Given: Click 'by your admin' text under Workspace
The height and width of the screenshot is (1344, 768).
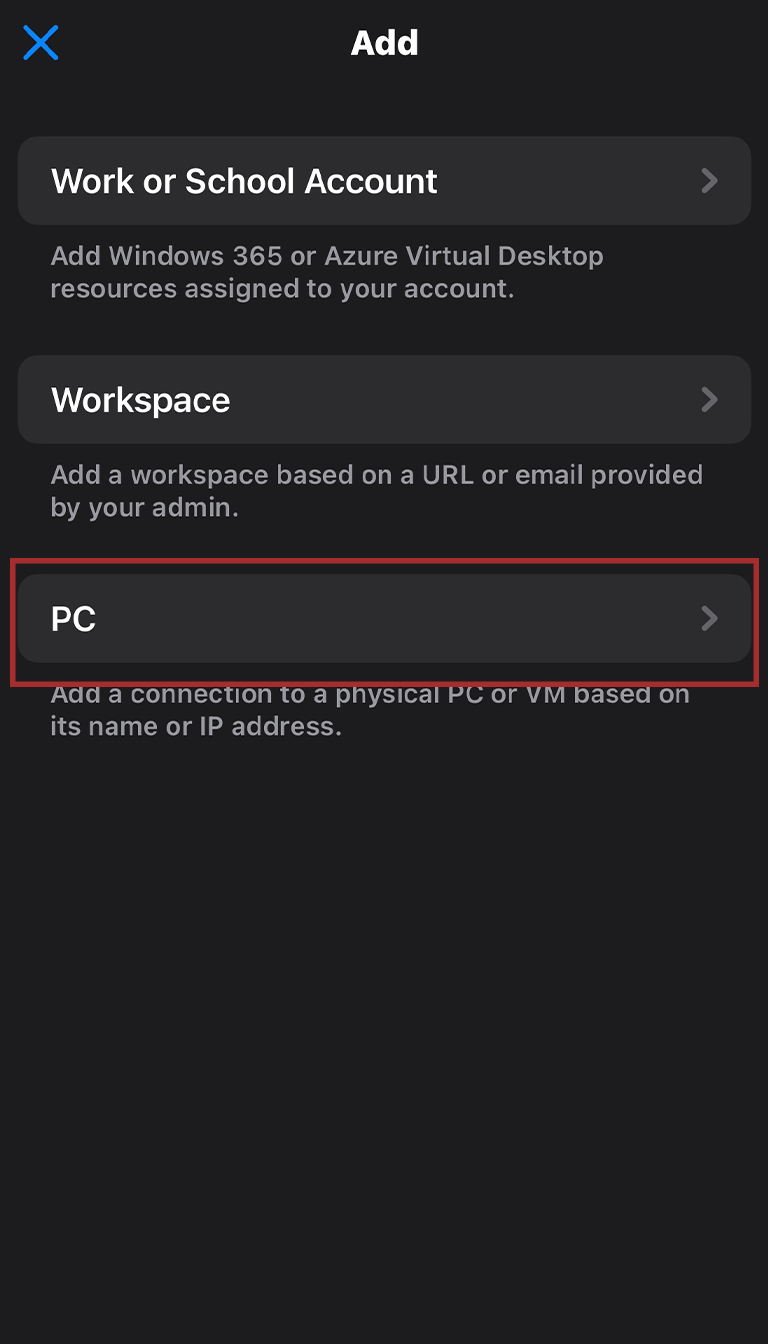Looking at the screenshot, I should 144,507.
